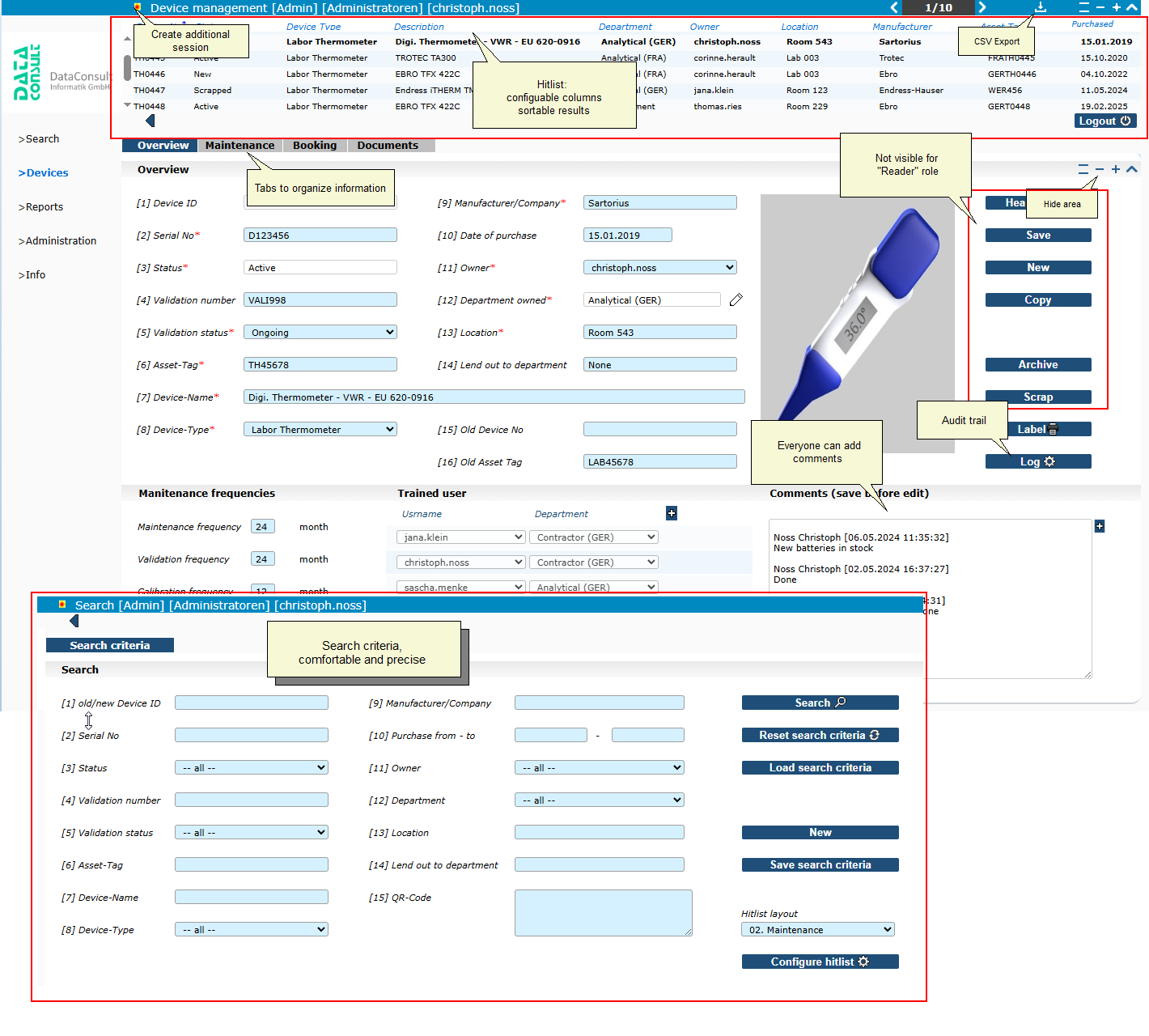The height and width of the screenshot is (1036, 1149).
Task: Go to next record with right arrow
Action: pos(982,7)
